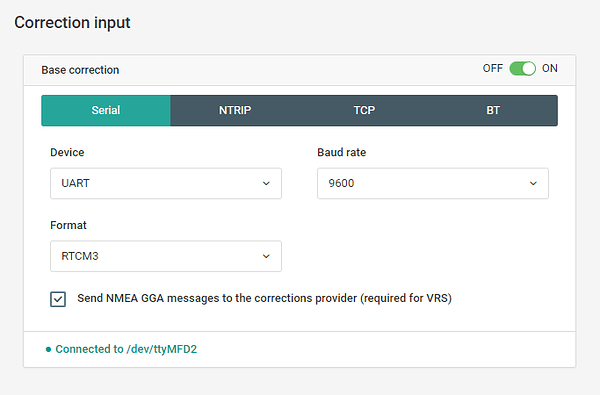This screenshot has width=600, height=395.
Task: Expand the Baud rate dropdown showing 9600
Action: pos(433,183)
